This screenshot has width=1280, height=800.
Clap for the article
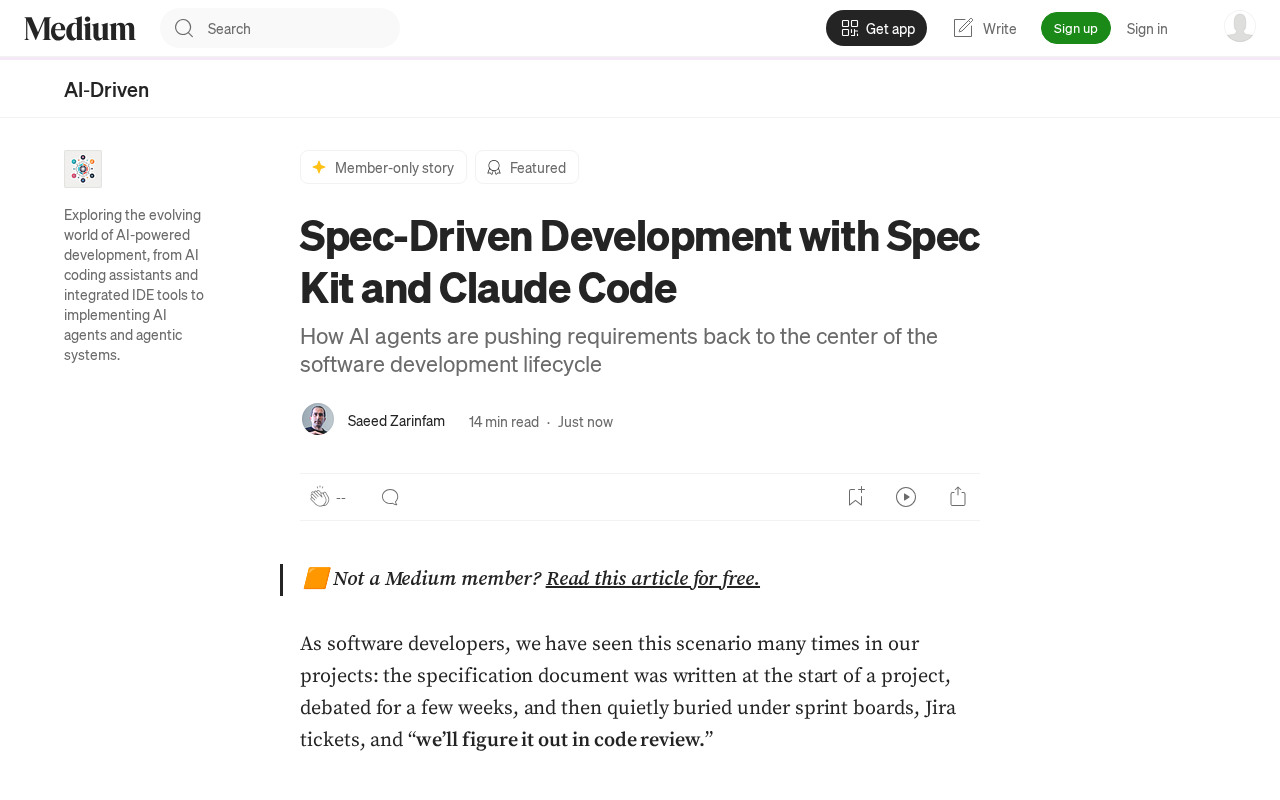click(320, 497)
